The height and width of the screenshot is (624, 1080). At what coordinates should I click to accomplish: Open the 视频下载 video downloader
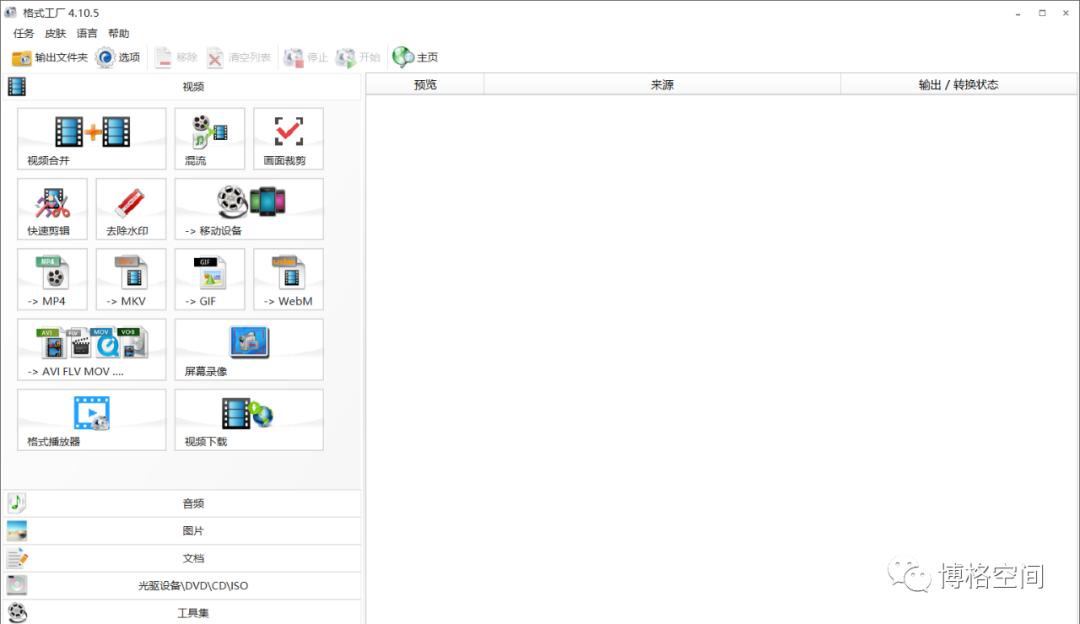click(249, 419)
